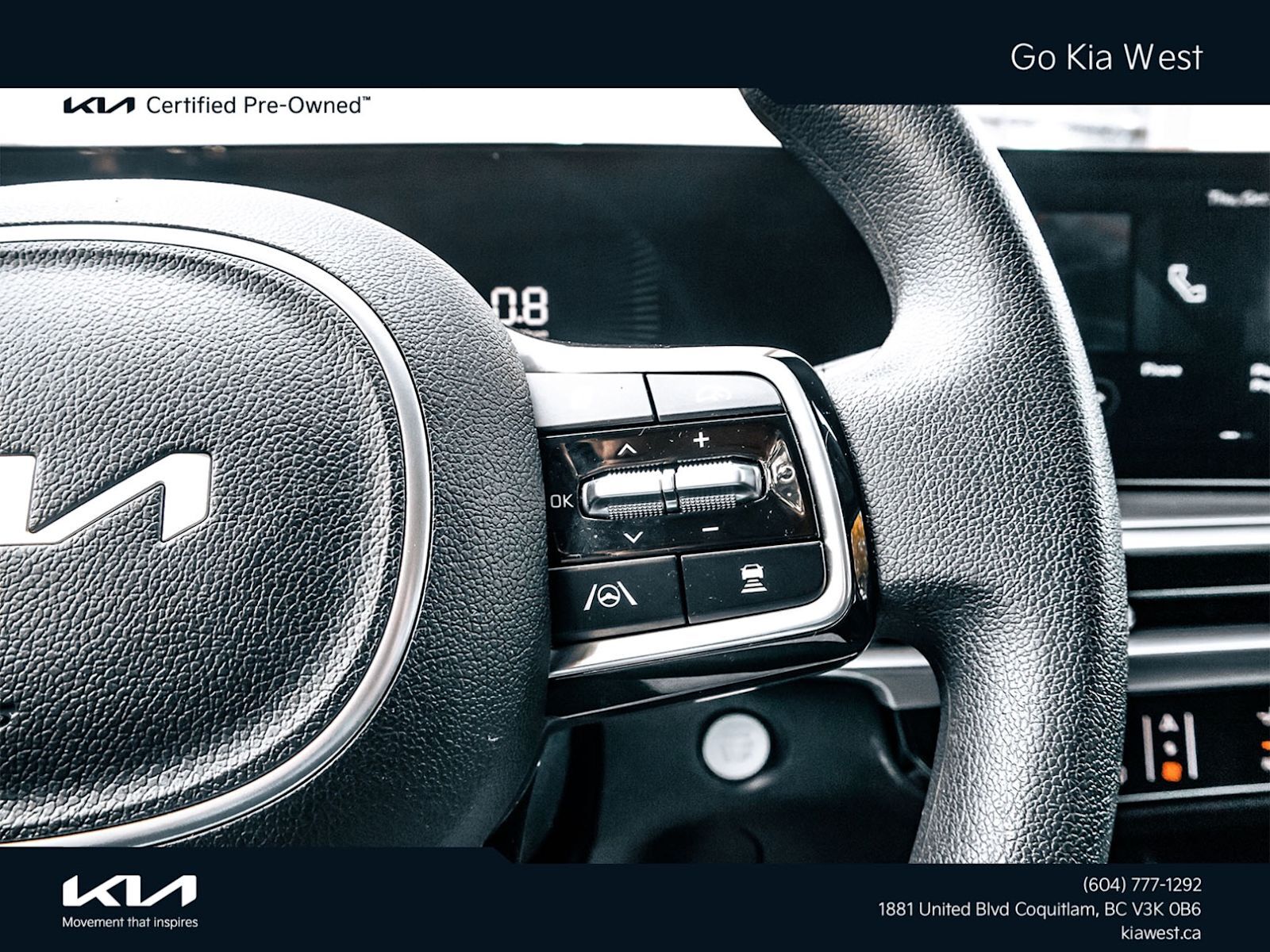
Task: Click the plus symbol above the toggle
Action: (x=700, y=440)
